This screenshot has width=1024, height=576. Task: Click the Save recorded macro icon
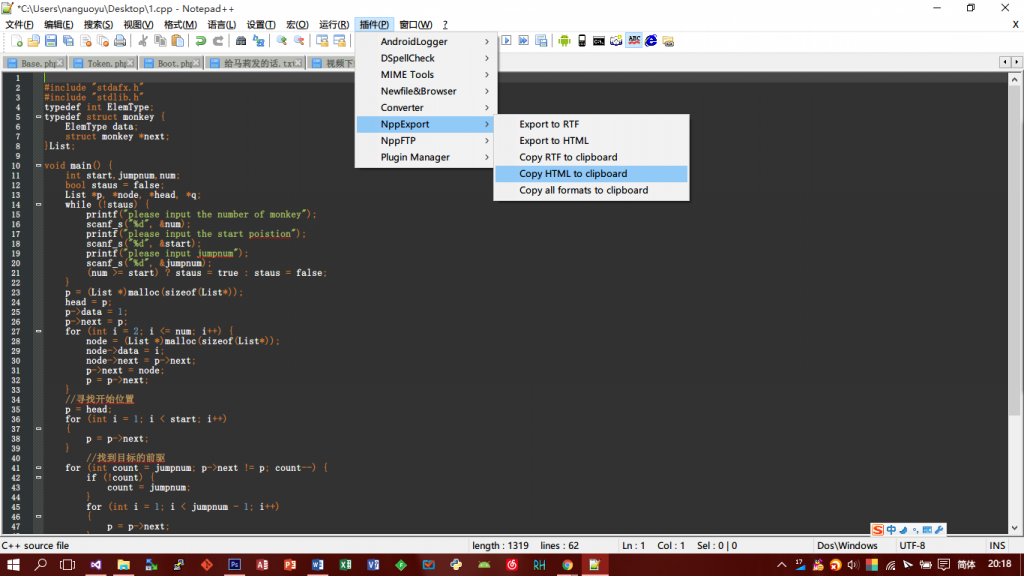coord(541,41)
